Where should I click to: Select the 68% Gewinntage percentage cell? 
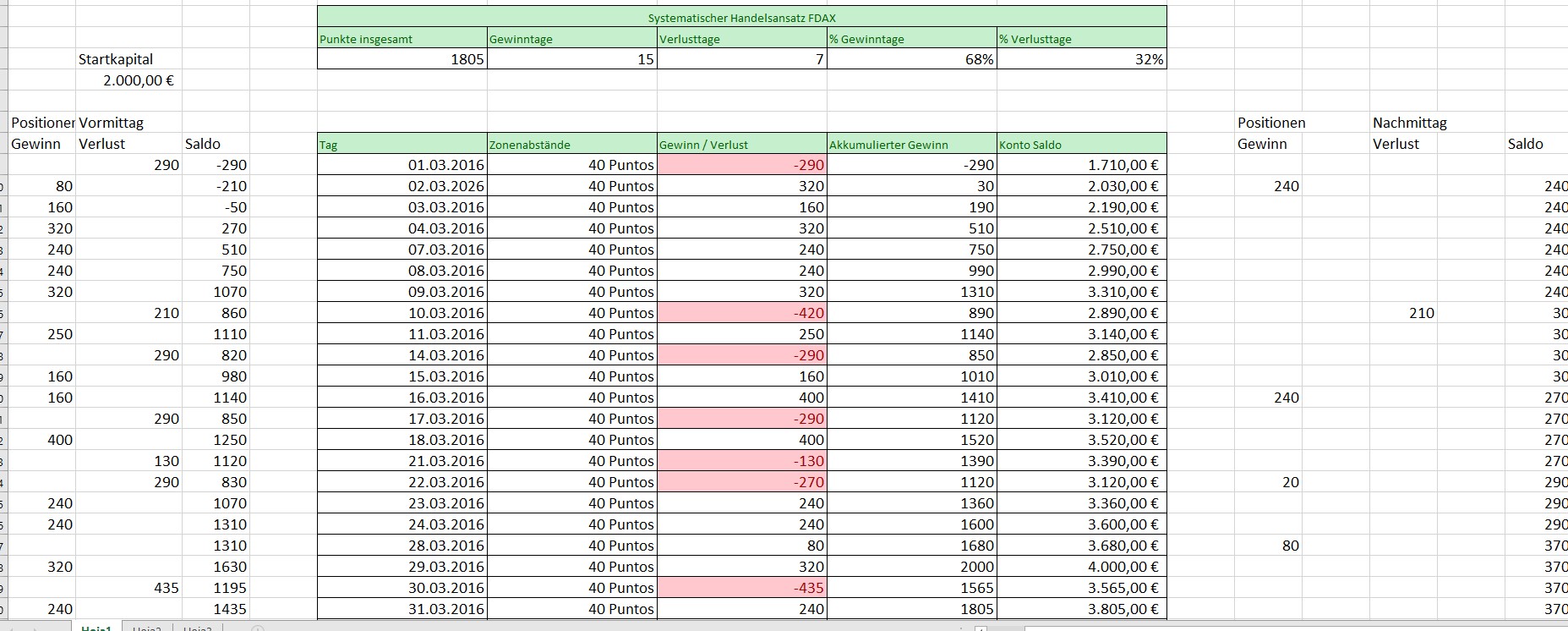[x=911, y=59]
